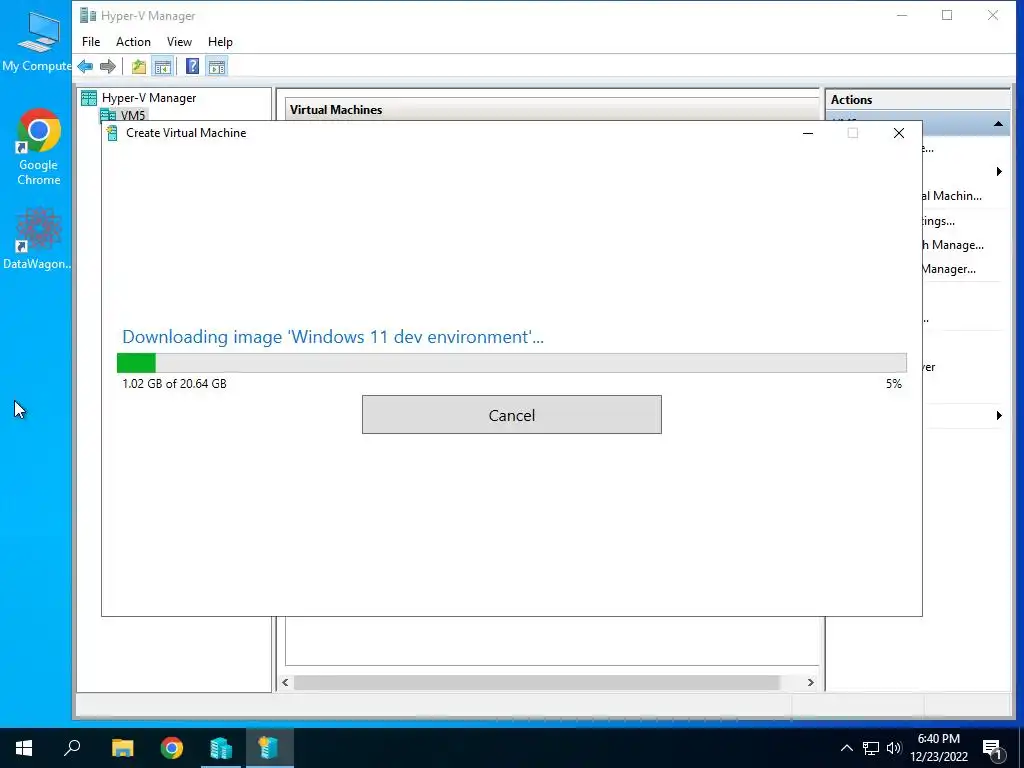Toggle Show/Hide Console Tree toolbar icon
This screenshot has width=1024, height=768.
point(163,66)
